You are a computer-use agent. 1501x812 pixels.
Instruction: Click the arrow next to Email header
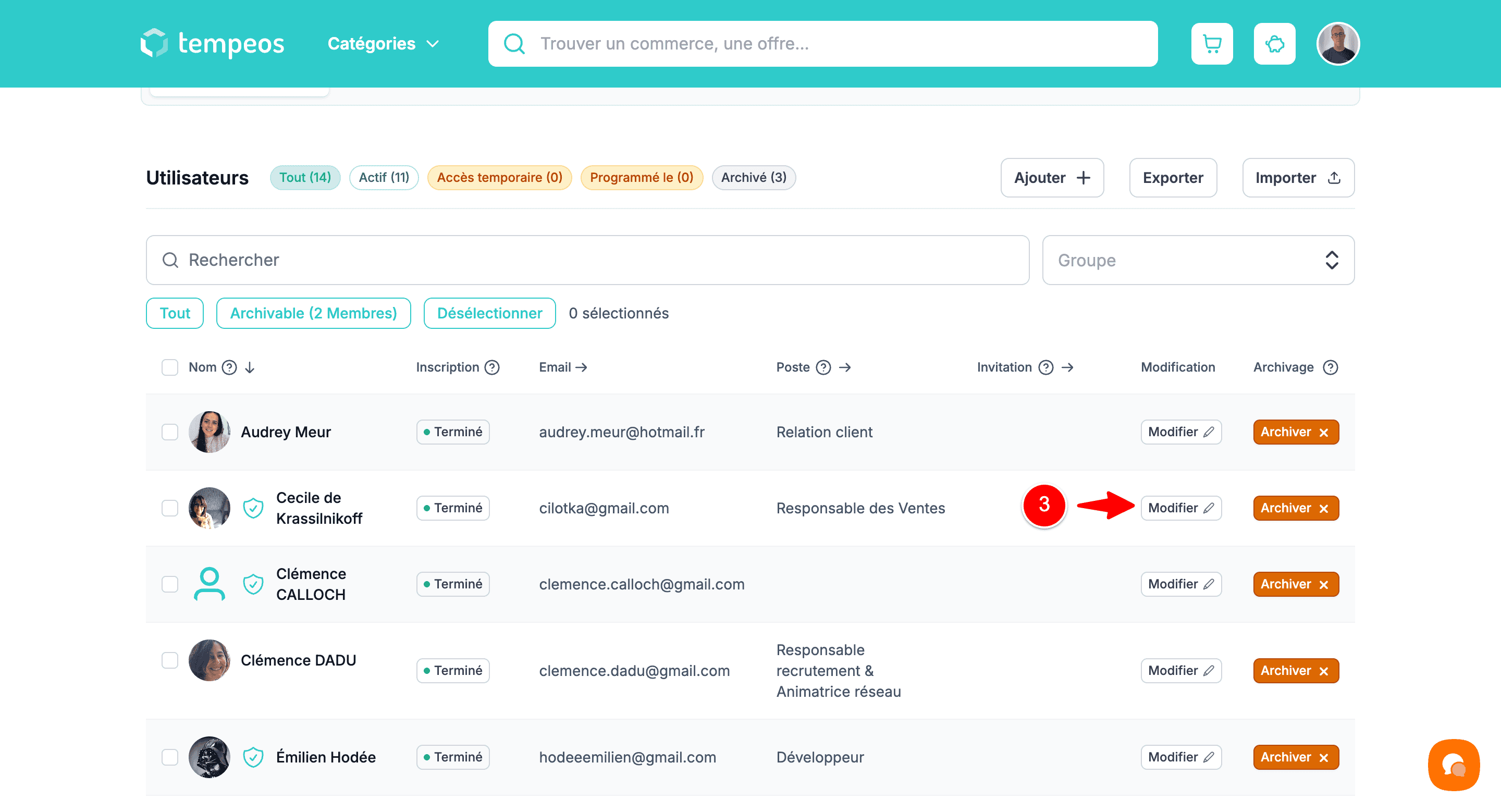tap(581, 367)
